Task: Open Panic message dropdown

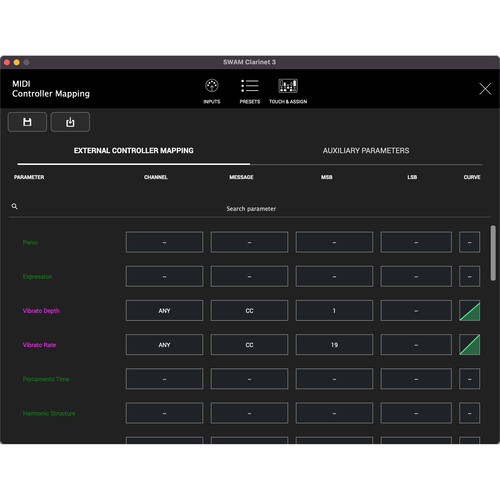Action: (249, 242)
